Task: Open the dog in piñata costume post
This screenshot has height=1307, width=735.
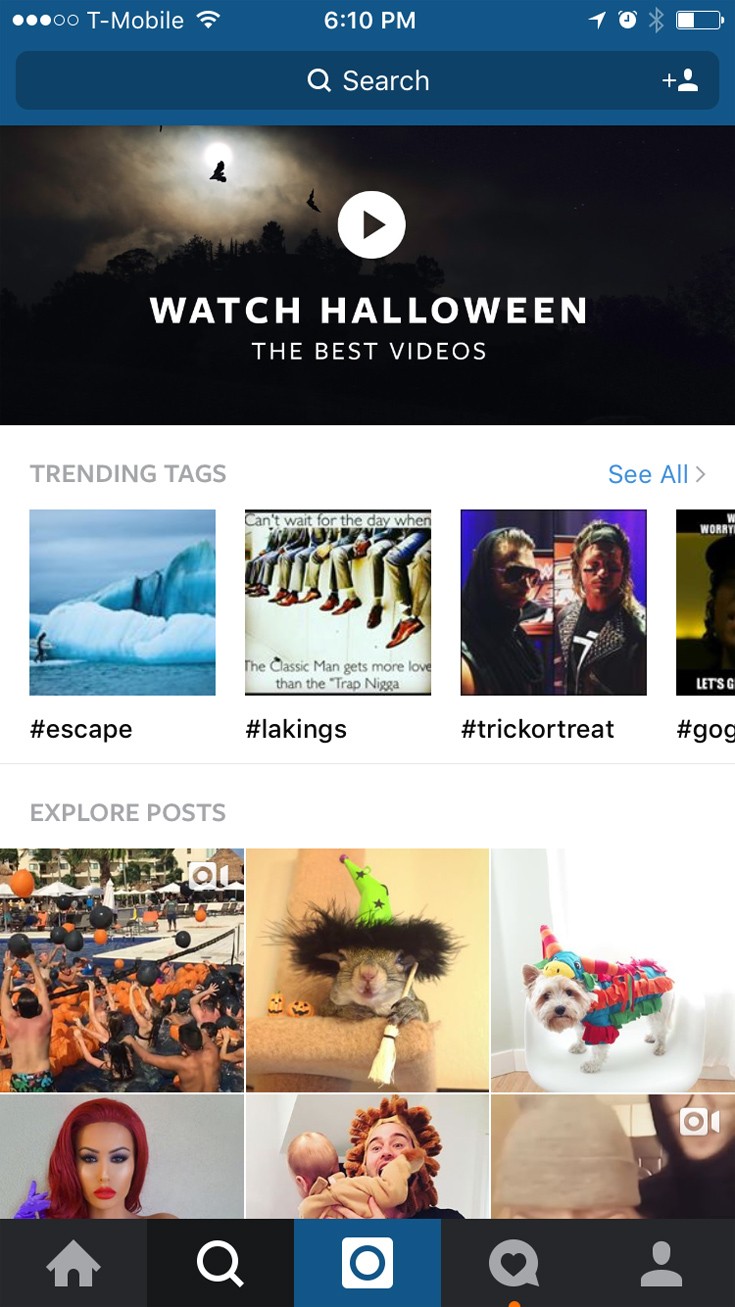Action: pyautogui.click(x=612, y=970)
